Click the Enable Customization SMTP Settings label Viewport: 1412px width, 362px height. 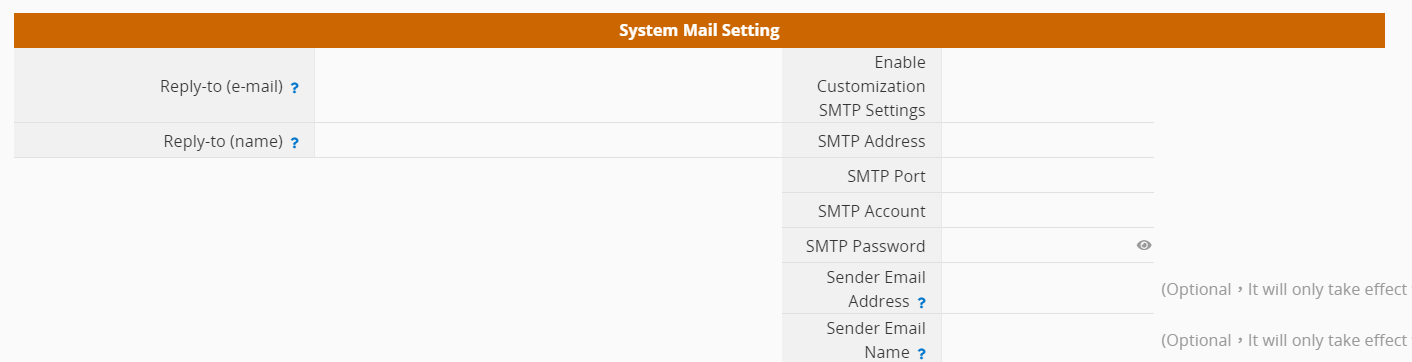[x=871, y=86]
